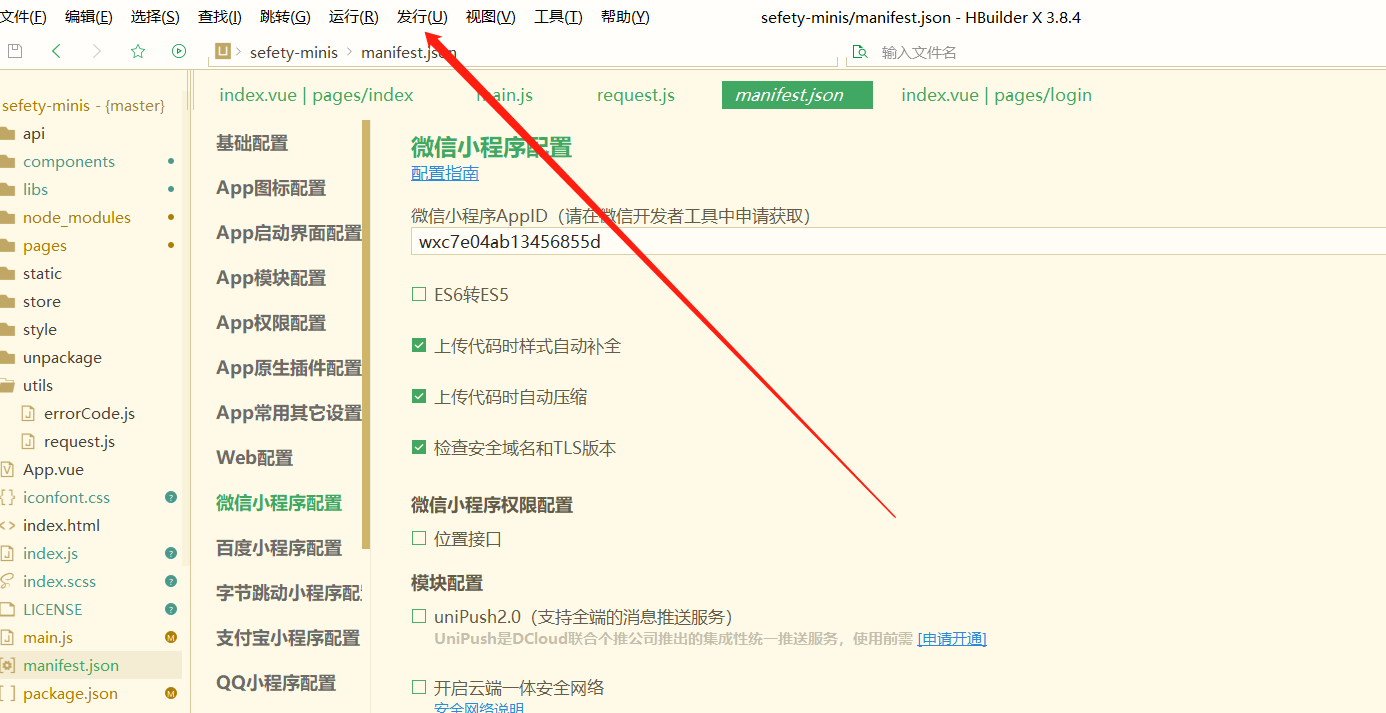The image size is (1386, 713).
Task: Open the App图标配置 section
Action: tap(271, 188)
